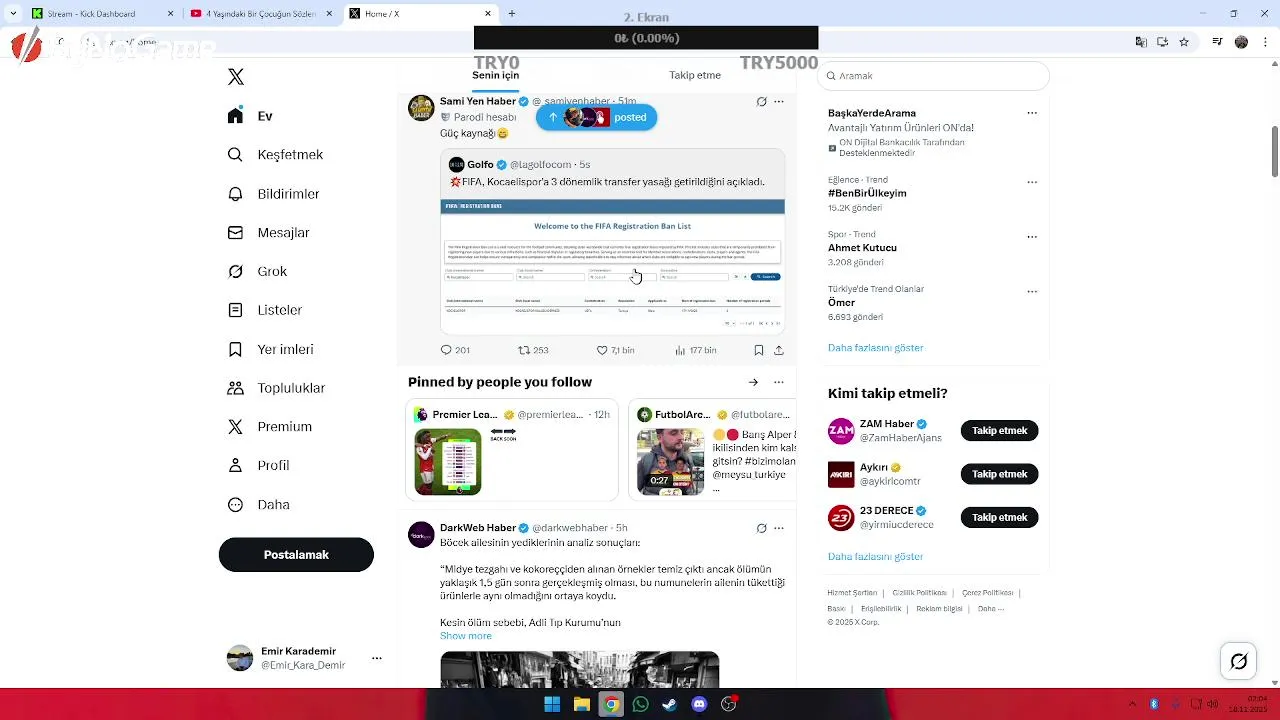Open Discord from taskbar
Viewport: 1280px width, 720px height.
(699, 704)
